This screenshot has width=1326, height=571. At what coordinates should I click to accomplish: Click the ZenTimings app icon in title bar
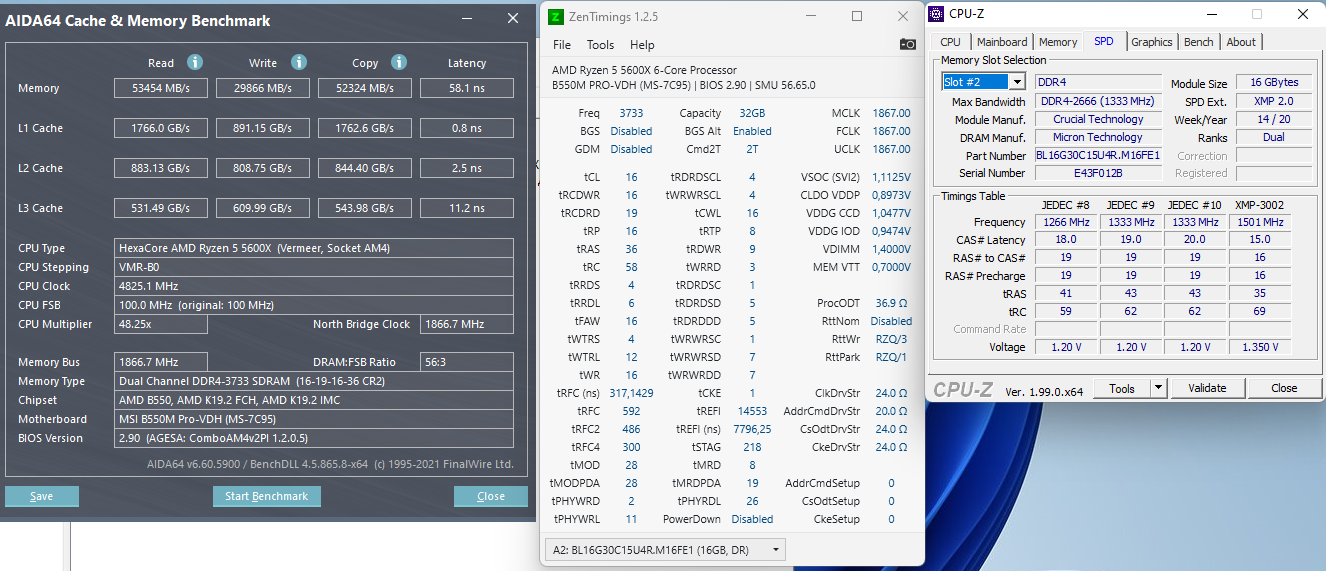tap(557, 17)
